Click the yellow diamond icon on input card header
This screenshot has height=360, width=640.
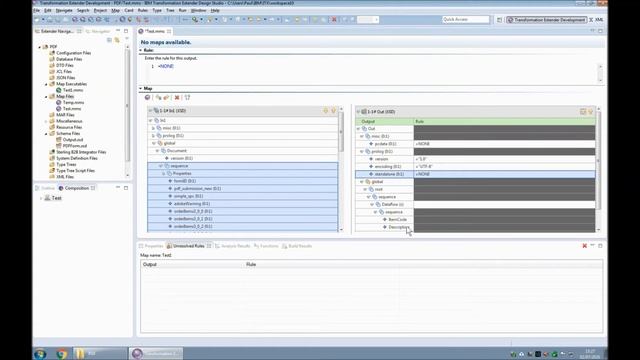coord(326,111)
